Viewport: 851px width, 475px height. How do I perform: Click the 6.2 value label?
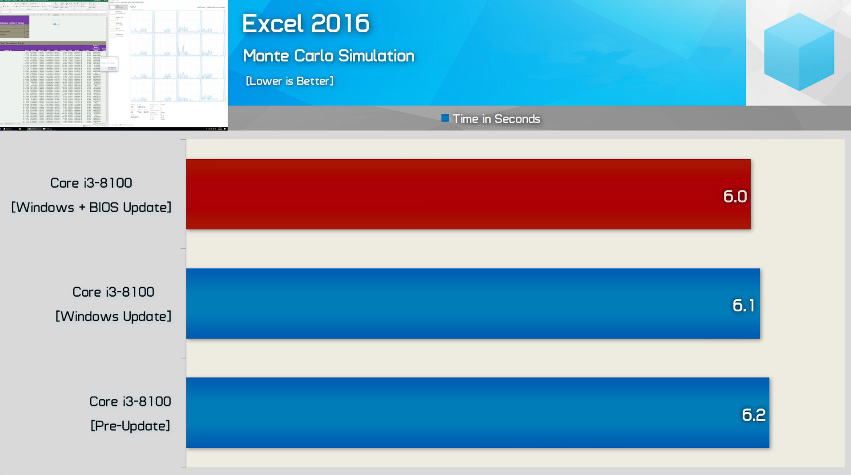(x=753, y=415)
